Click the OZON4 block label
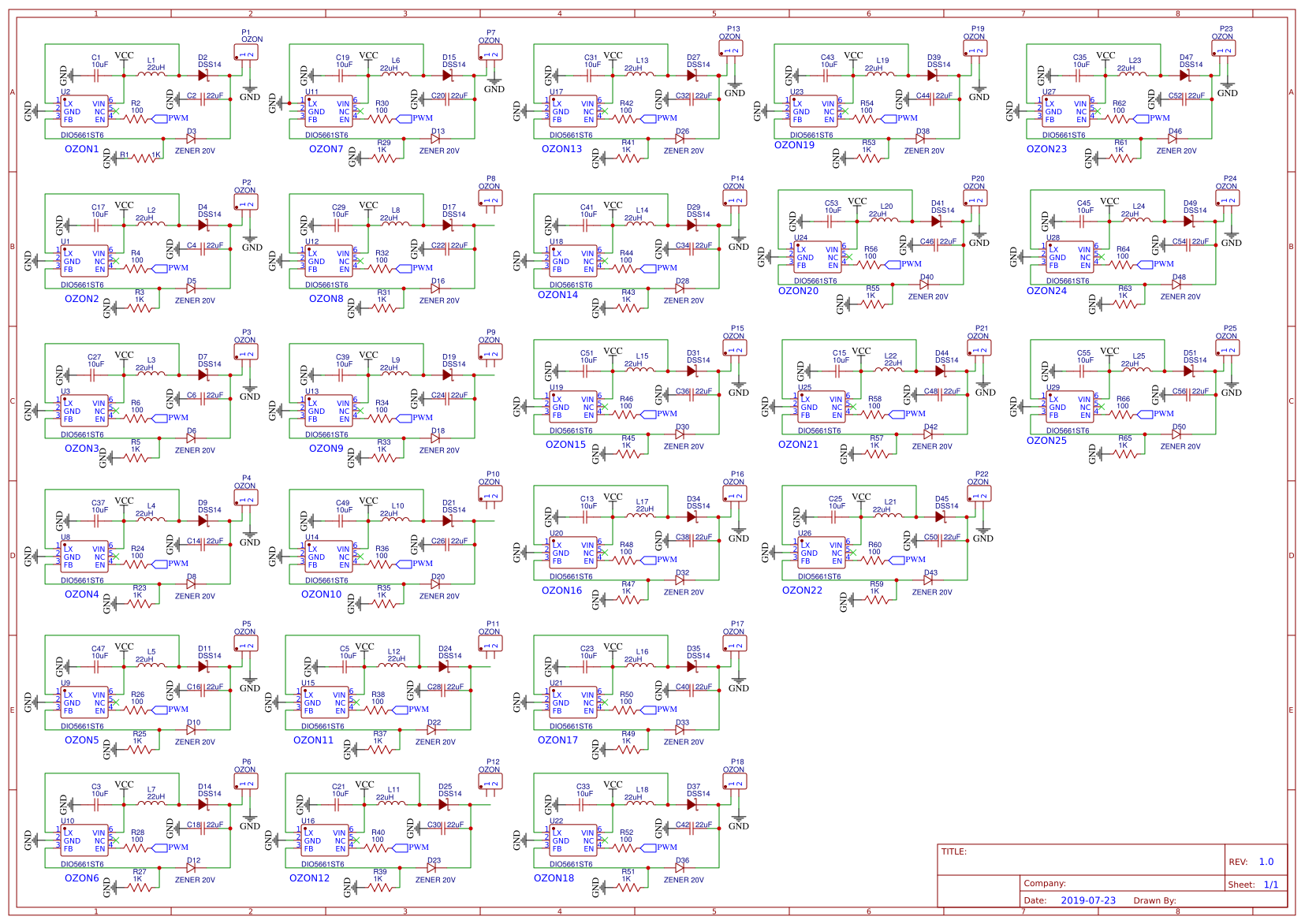Viewport: 1305px width, 924px height. point(82,594)
